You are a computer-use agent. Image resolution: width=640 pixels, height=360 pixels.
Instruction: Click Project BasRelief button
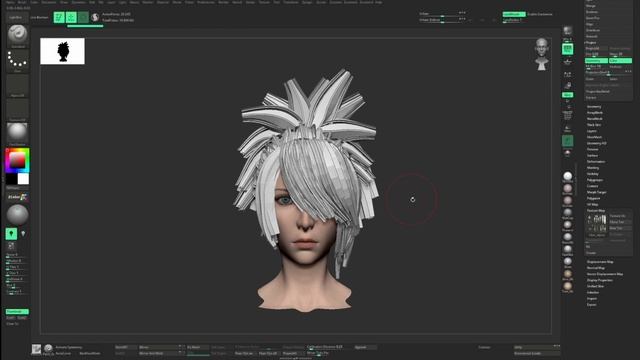[597, 91]
